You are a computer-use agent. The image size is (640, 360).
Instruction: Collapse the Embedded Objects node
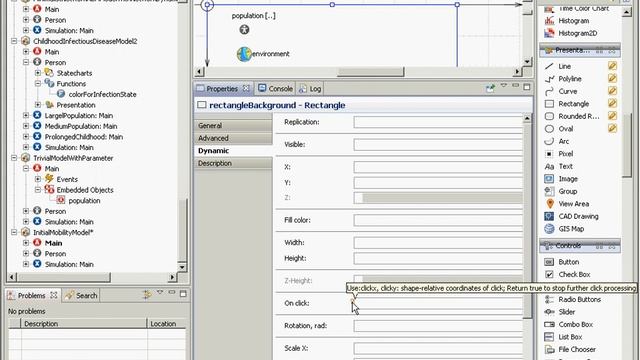click(38, 190)
